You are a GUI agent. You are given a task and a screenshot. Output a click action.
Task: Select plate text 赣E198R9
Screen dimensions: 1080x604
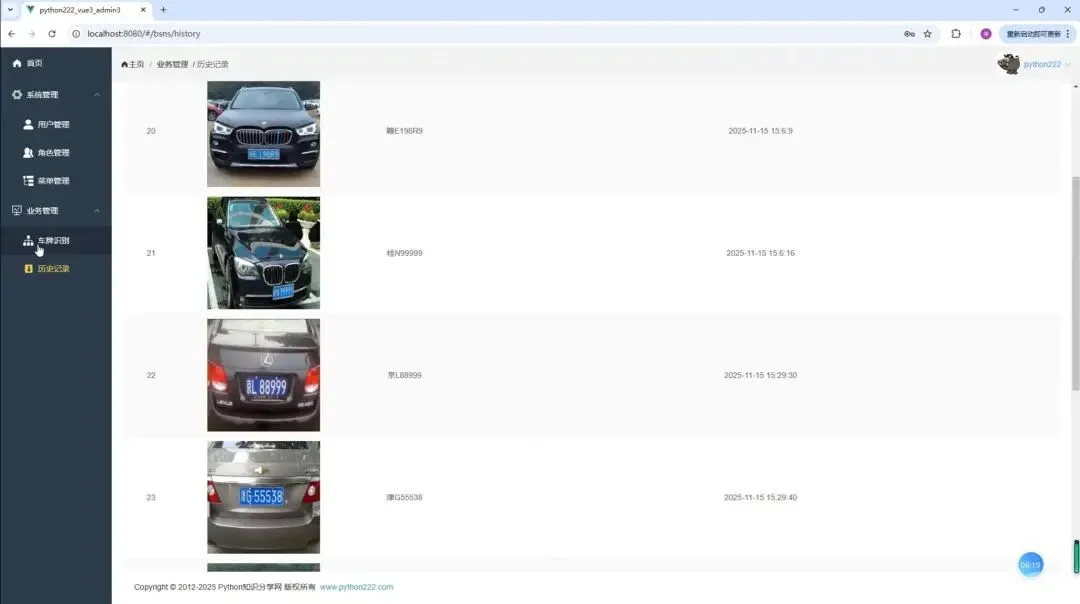pos(404,131)
